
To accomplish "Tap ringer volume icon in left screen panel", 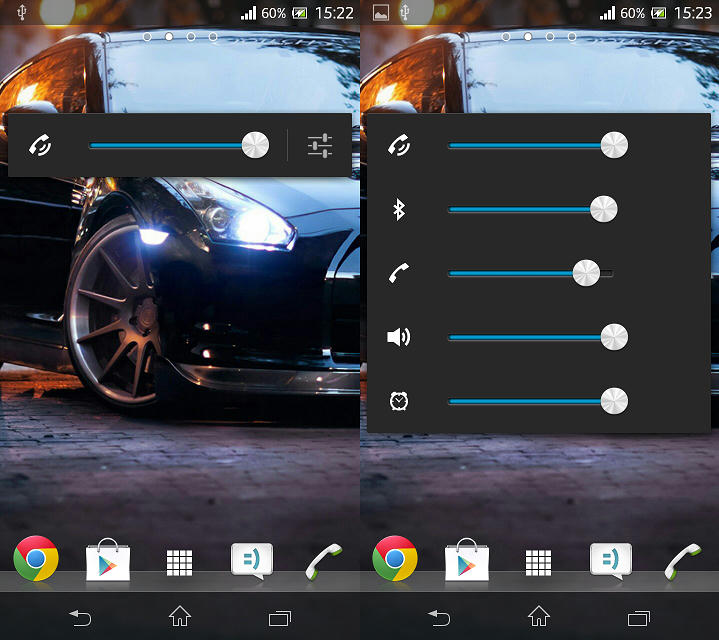I will (x=40, y=145).
